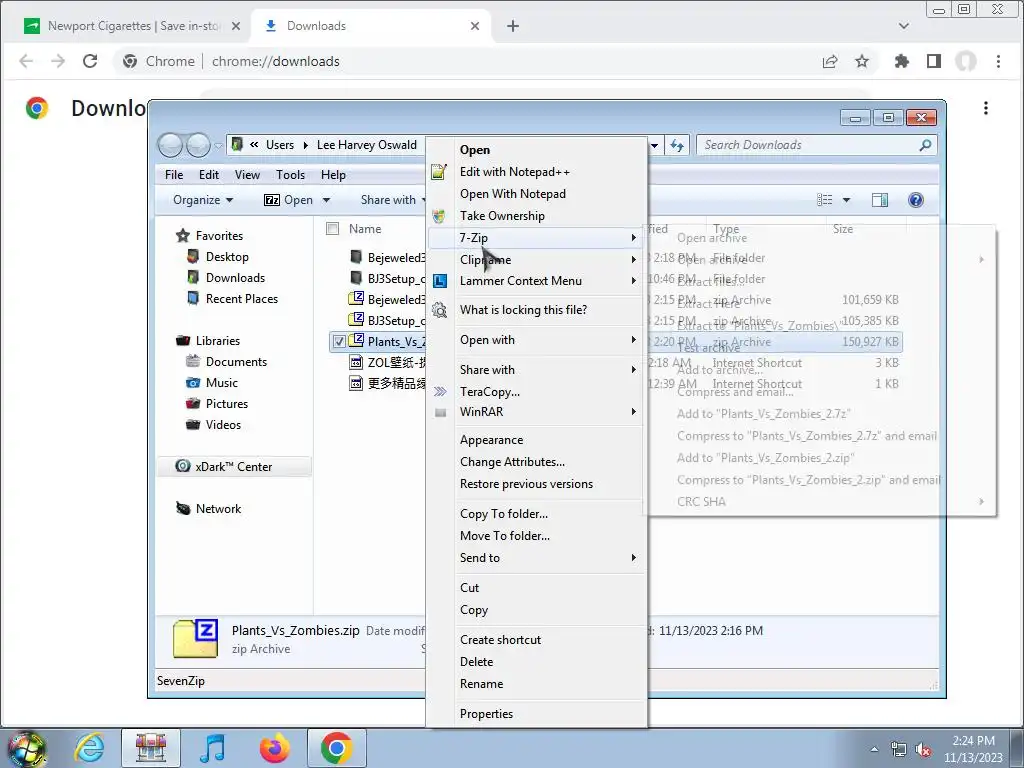Open the dropdown arrow beside 7z Open
The width and height of the screenshot is (1024, 768).
(327, 200)
